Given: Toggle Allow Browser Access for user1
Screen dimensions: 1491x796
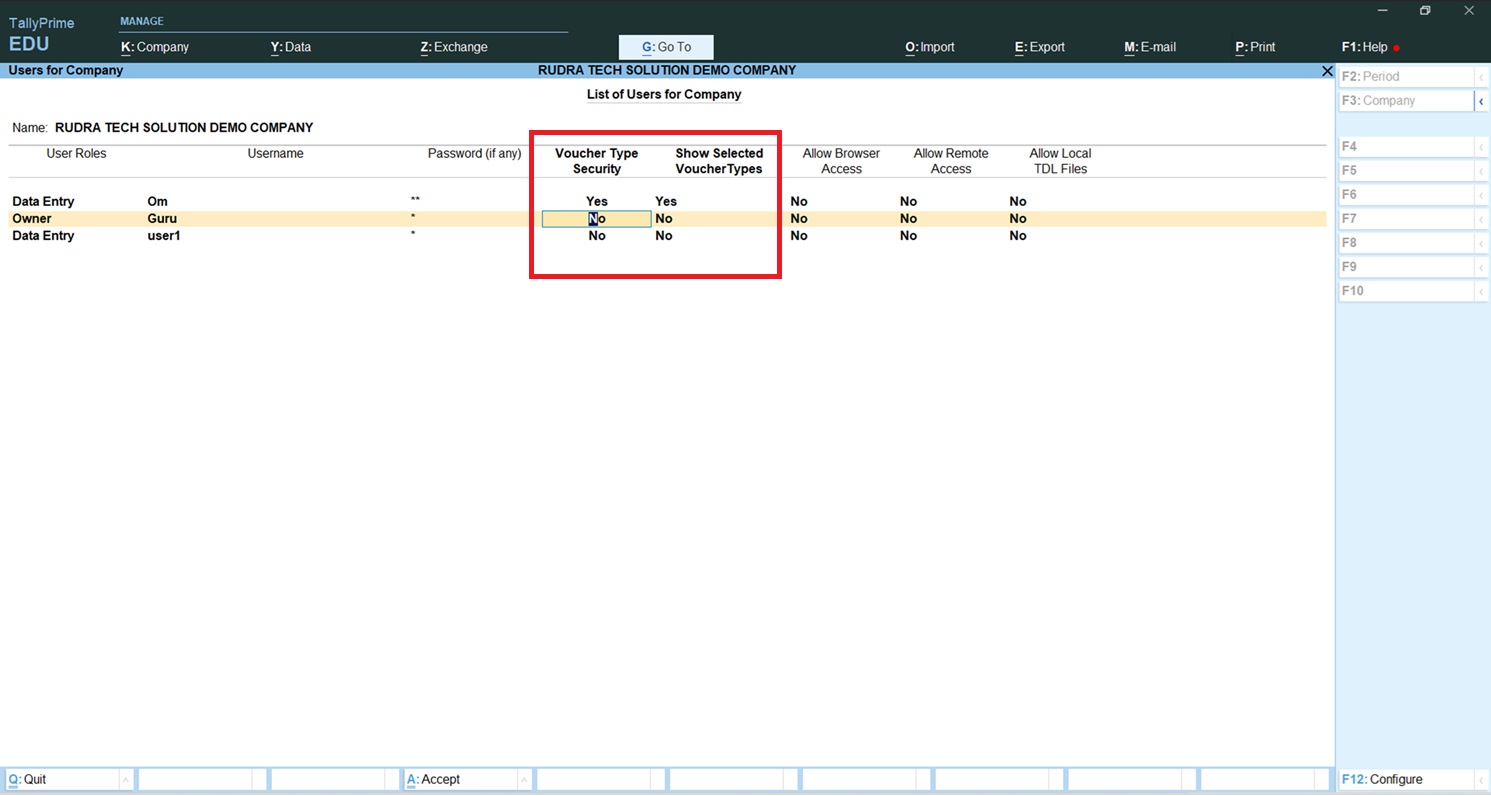Looking at the screenshot, I should click(798, 236).
